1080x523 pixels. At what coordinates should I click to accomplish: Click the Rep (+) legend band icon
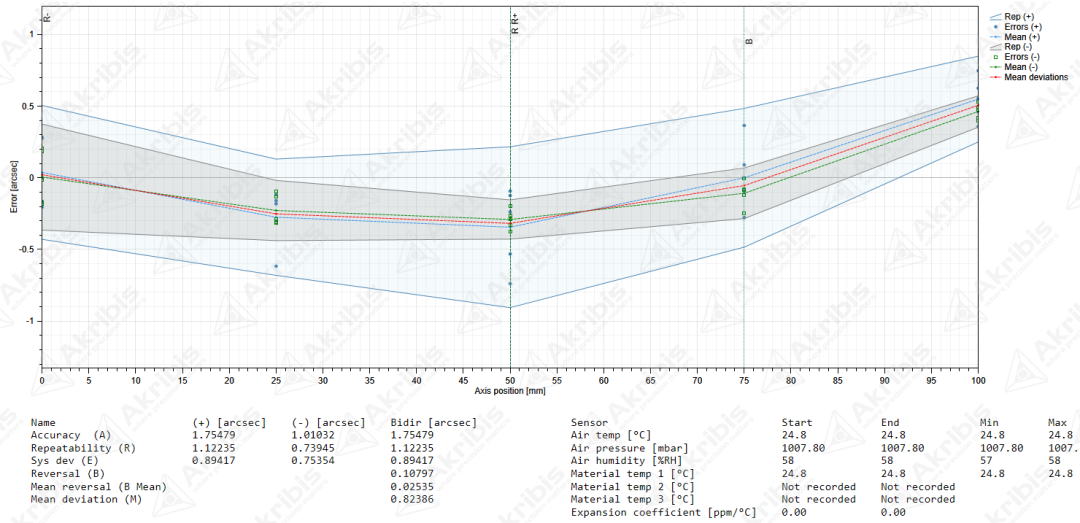pos(995,17)
